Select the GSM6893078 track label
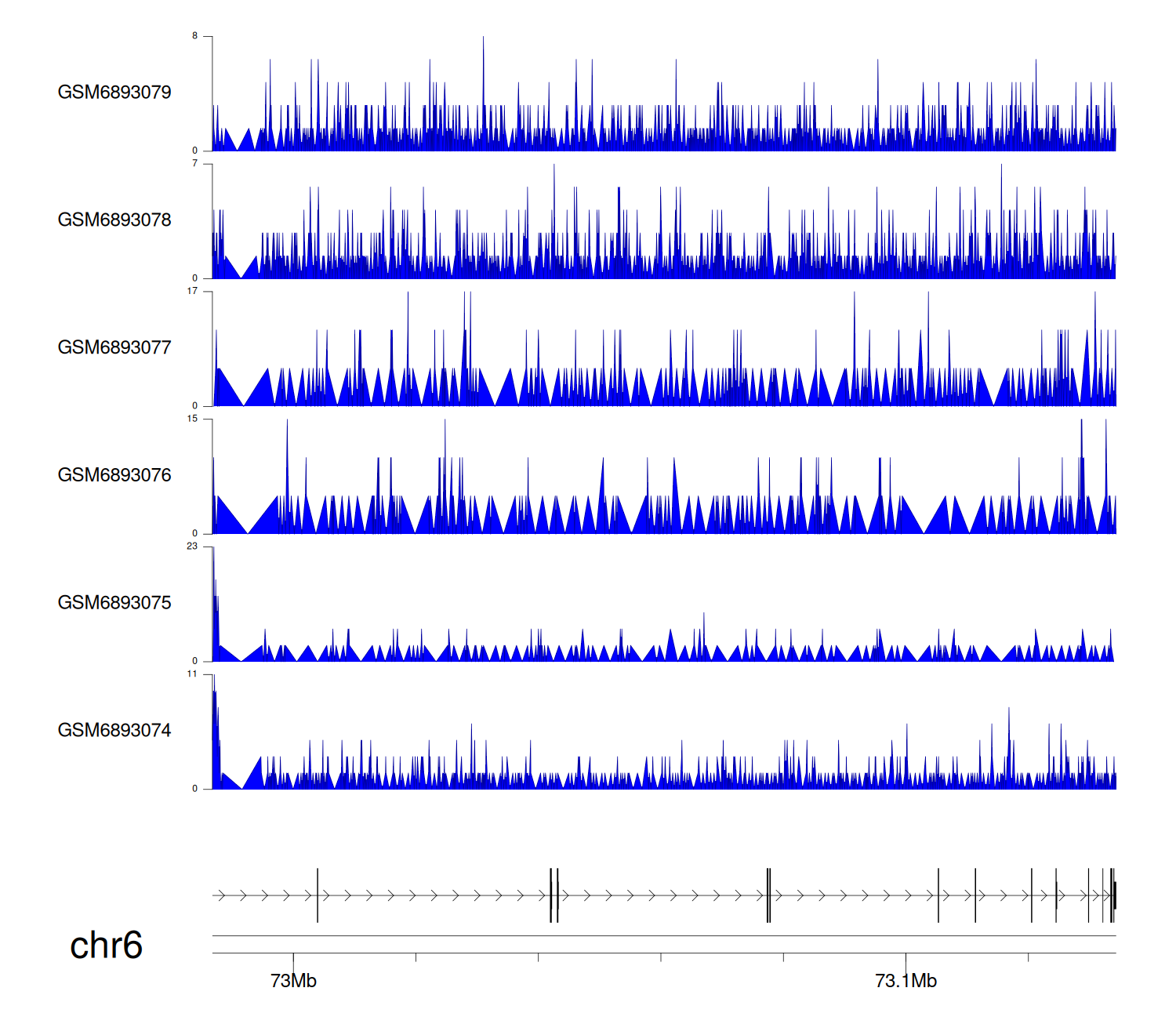1176x1035 pixels. 114,220
